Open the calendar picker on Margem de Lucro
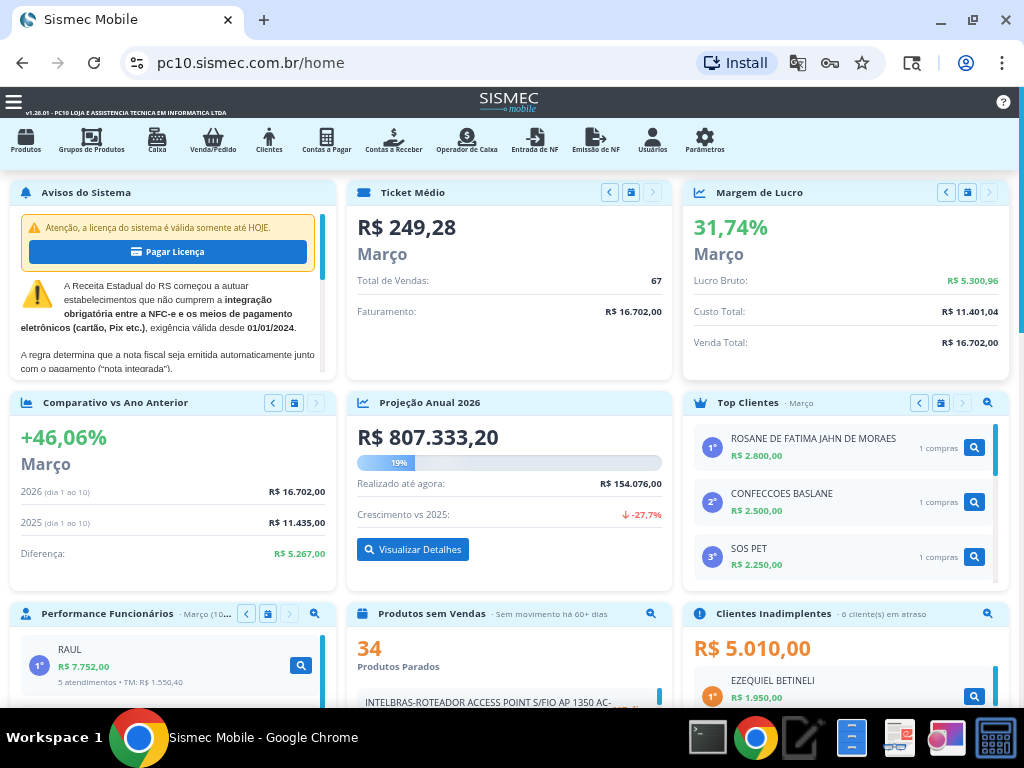 (966, 192)
